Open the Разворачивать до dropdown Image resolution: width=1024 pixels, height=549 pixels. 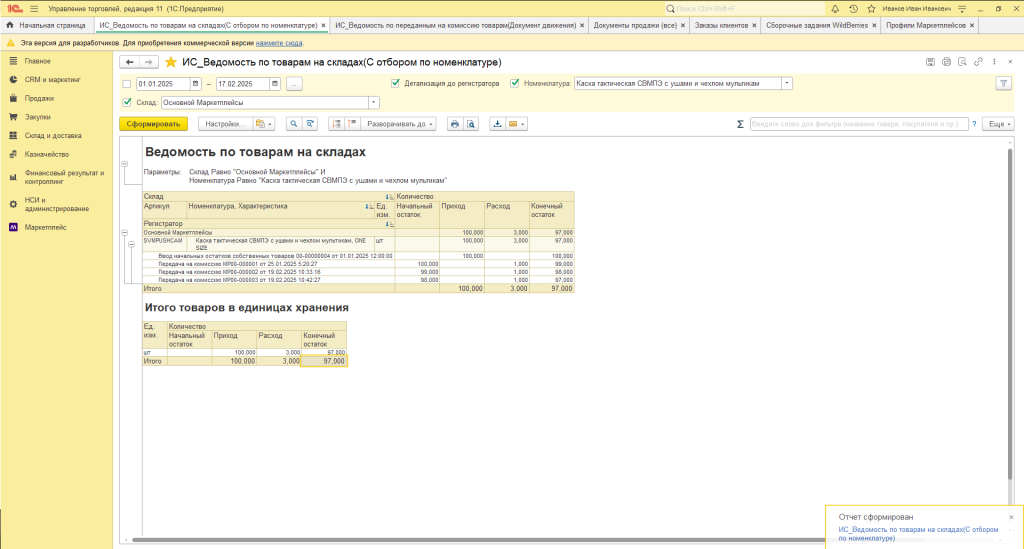[x=399, y=124]
